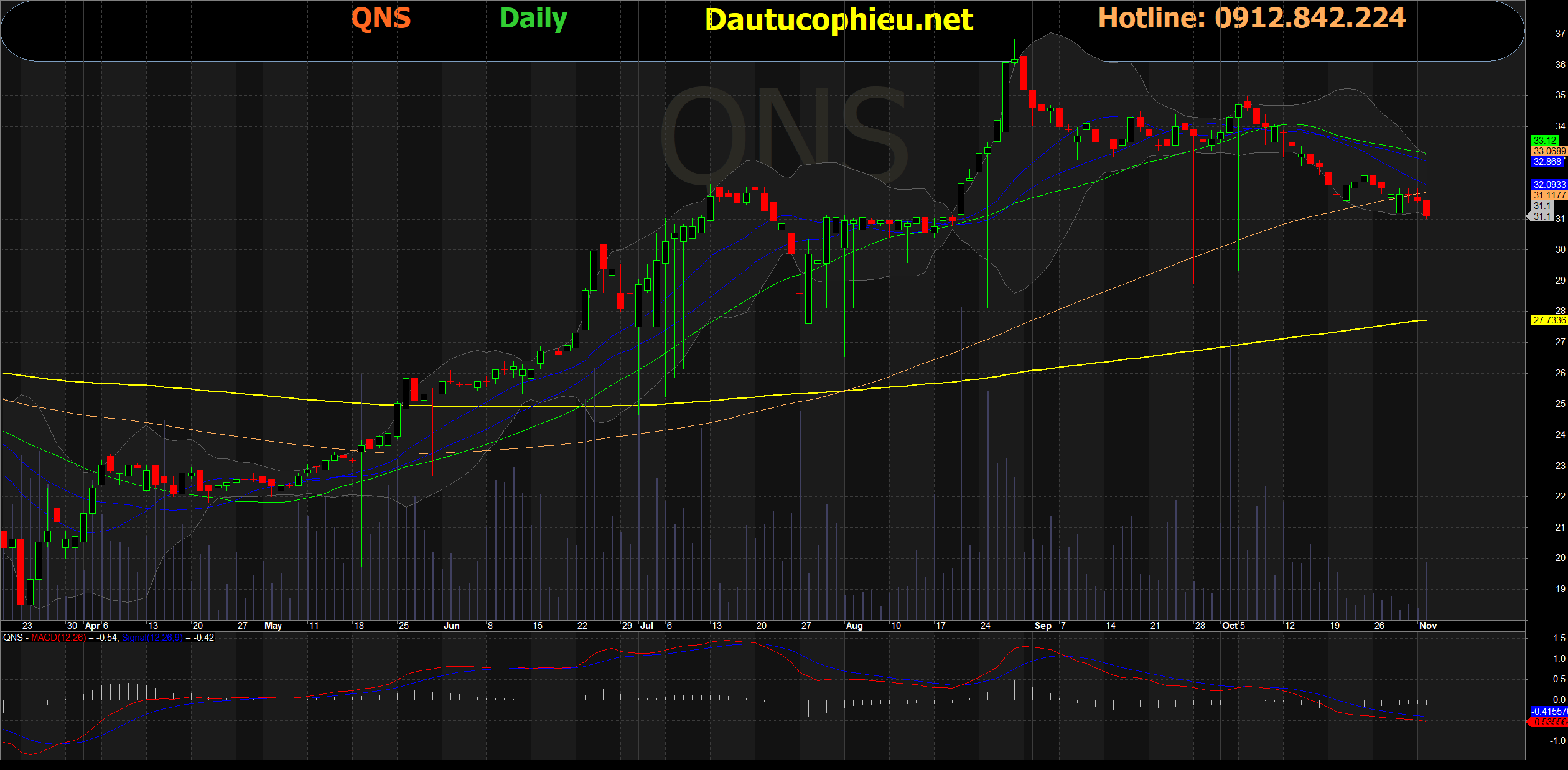Screen dimensions: 1568x770
Task: Select the green 33.12 price tag
Action: pyautogui.click(x=1544, y=141)
